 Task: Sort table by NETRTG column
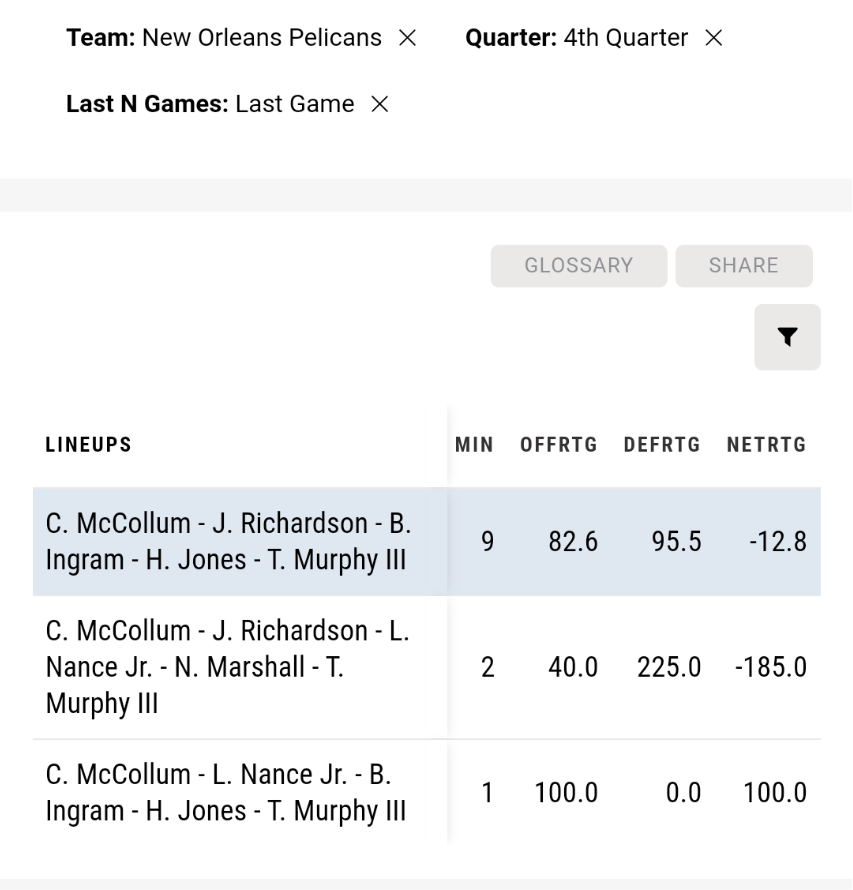coord(766,444)
